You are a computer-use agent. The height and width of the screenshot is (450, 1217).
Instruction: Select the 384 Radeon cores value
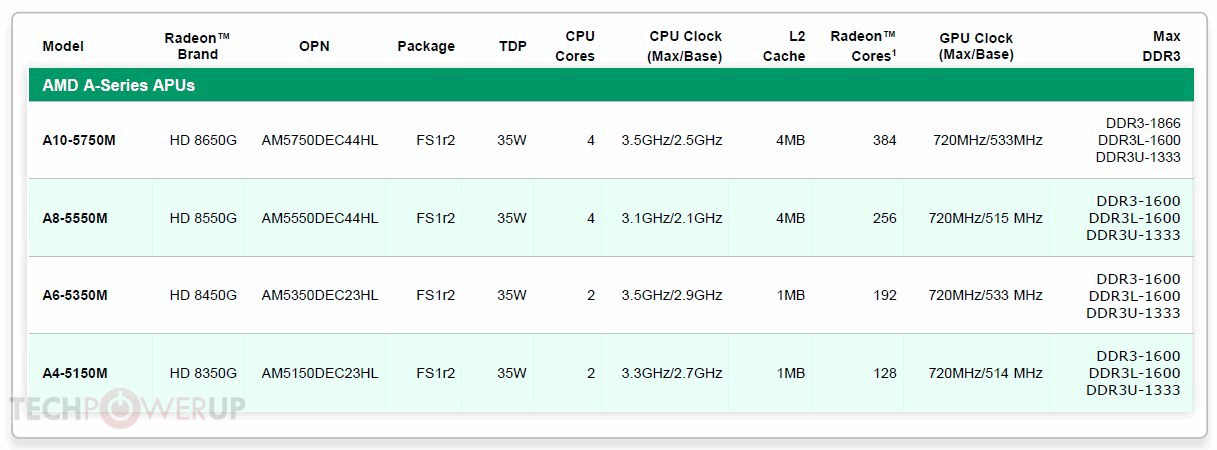click(x=884, y=140)
